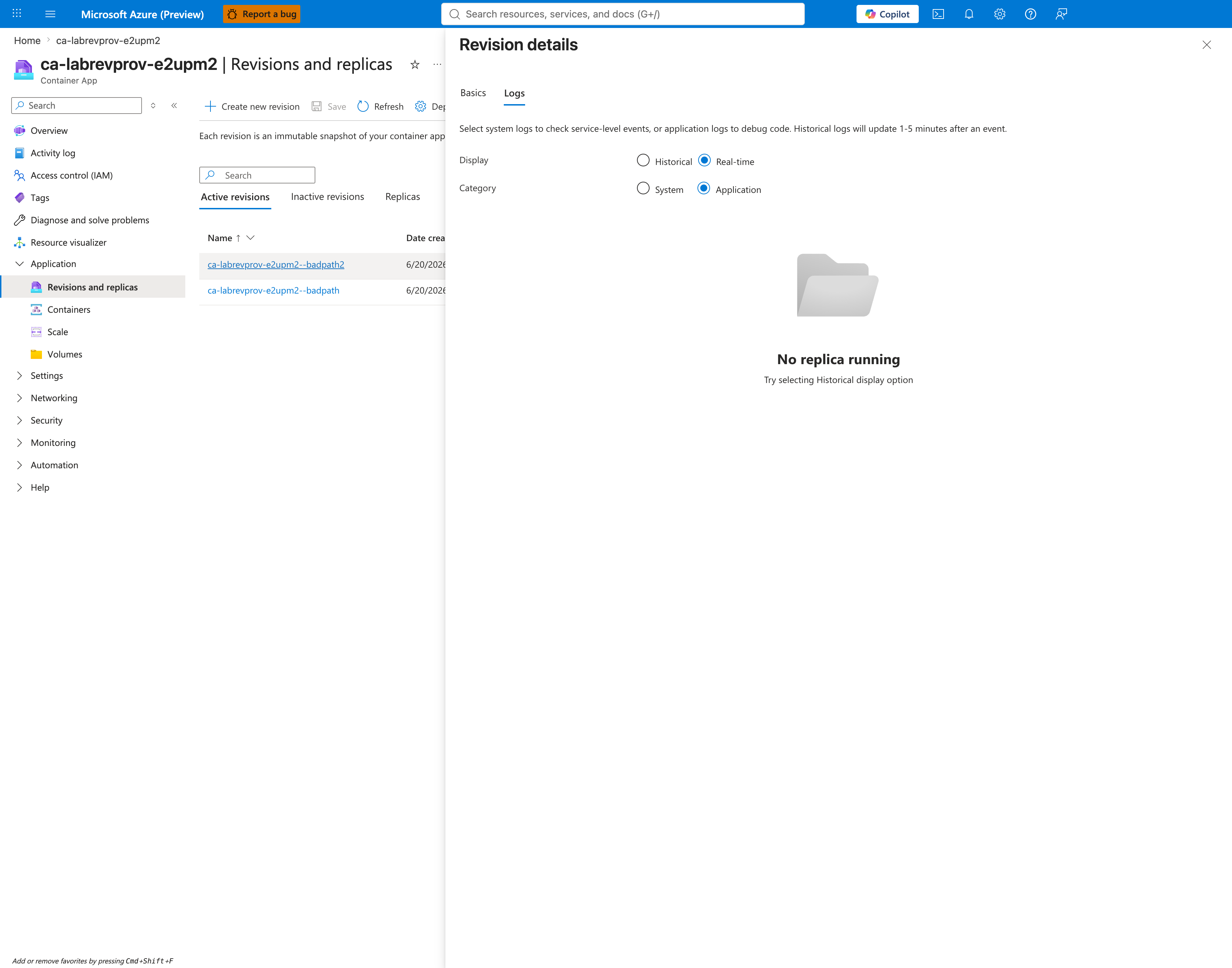1232x968 pixels.
Task: Open portal settings gear in the header
Action: (1000, 14)
